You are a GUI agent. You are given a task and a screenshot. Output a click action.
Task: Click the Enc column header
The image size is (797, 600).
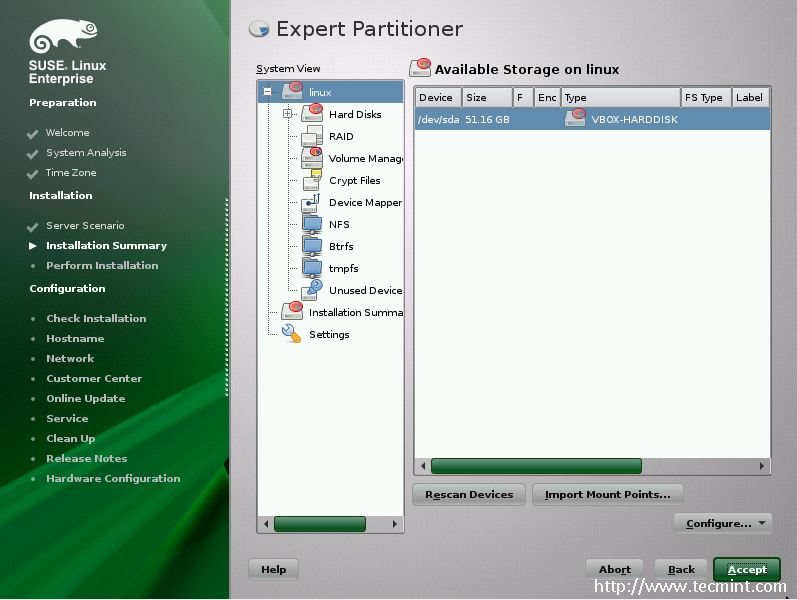click(x=547, y=97)
